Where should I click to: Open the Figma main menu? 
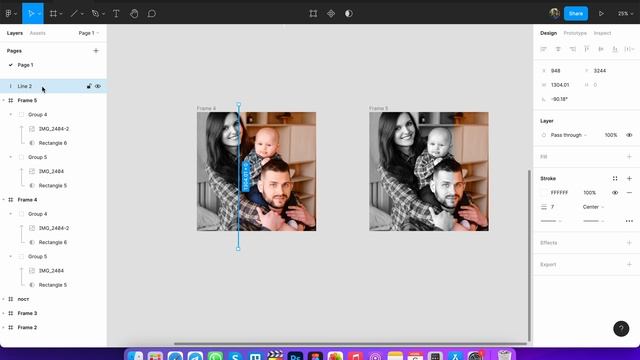(9, 13)
